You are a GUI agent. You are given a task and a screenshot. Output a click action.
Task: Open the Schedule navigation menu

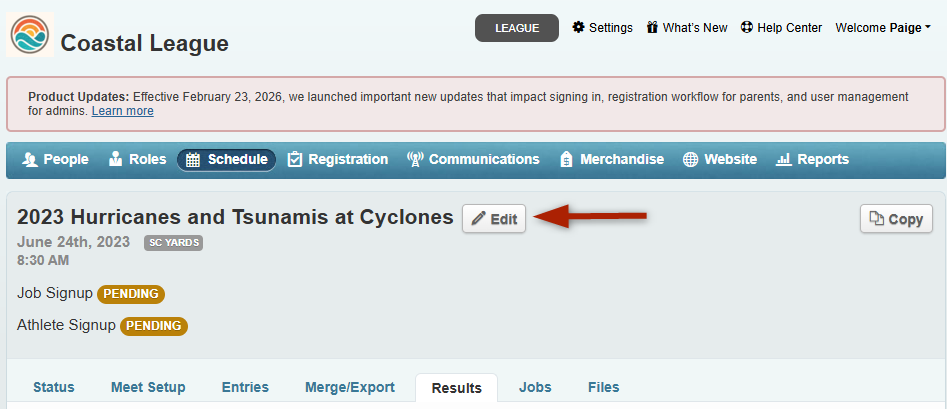click(x=226, y=159)
